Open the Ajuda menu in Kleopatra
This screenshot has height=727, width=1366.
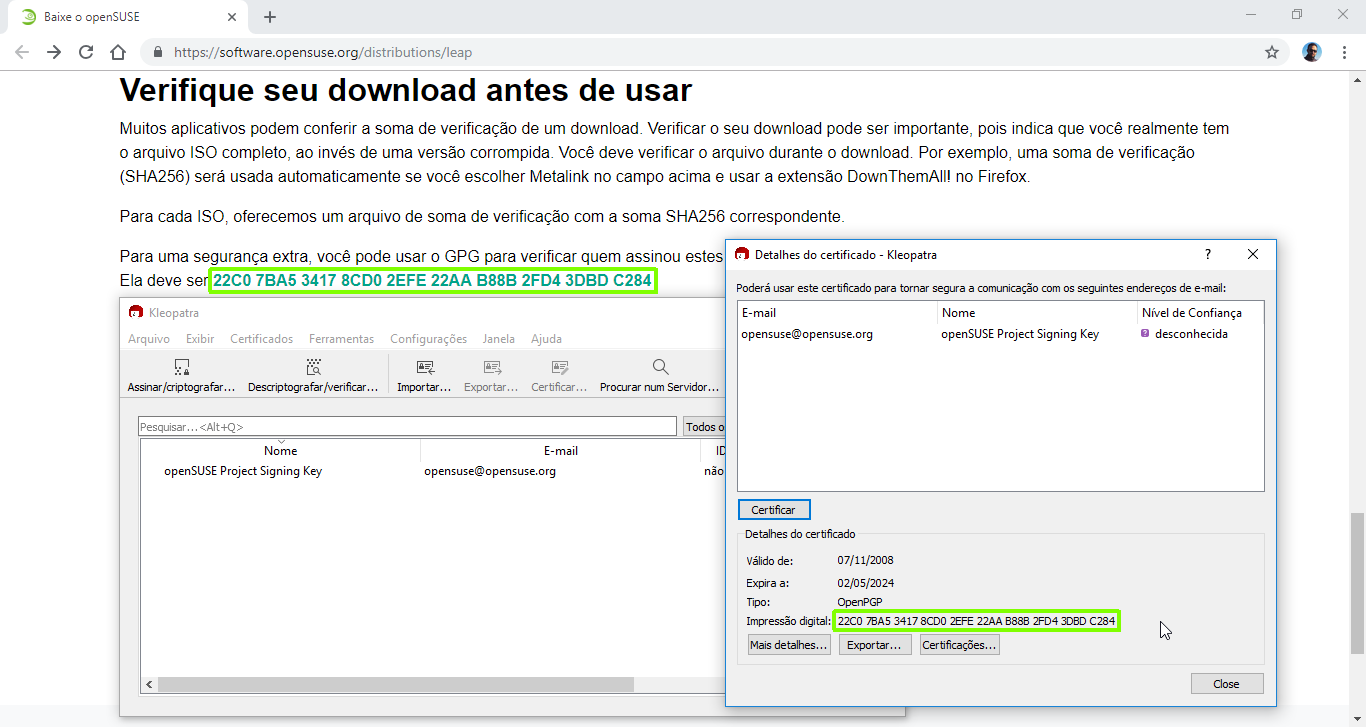546,339
